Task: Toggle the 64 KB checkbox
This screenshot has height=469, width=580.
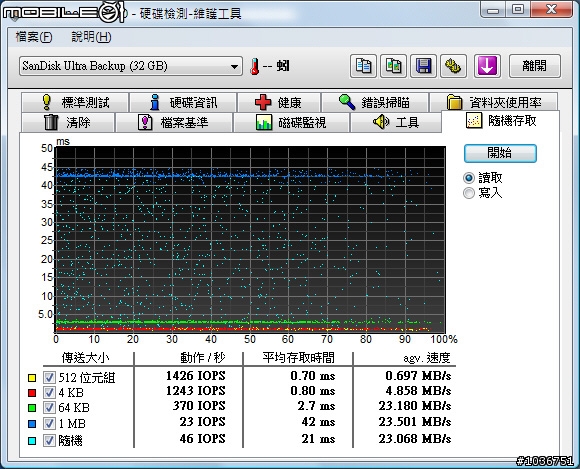Action: click(49, 408)
